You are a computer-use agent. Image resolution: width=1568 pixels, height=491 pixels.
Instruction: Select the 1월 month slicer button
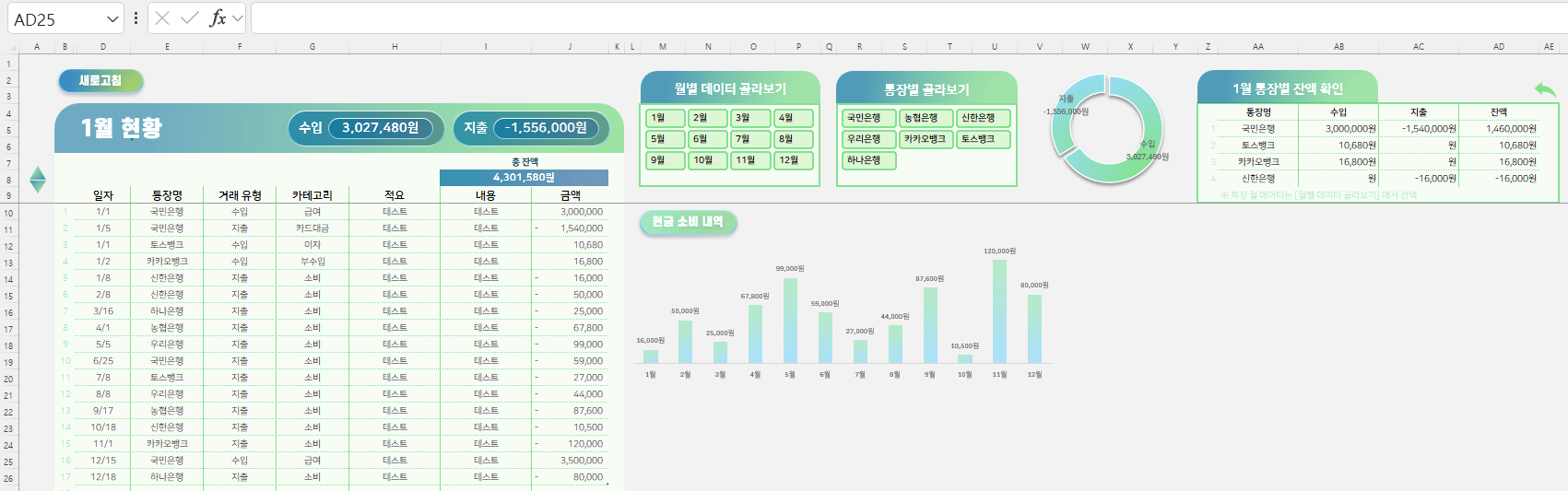tap(665, 118)
